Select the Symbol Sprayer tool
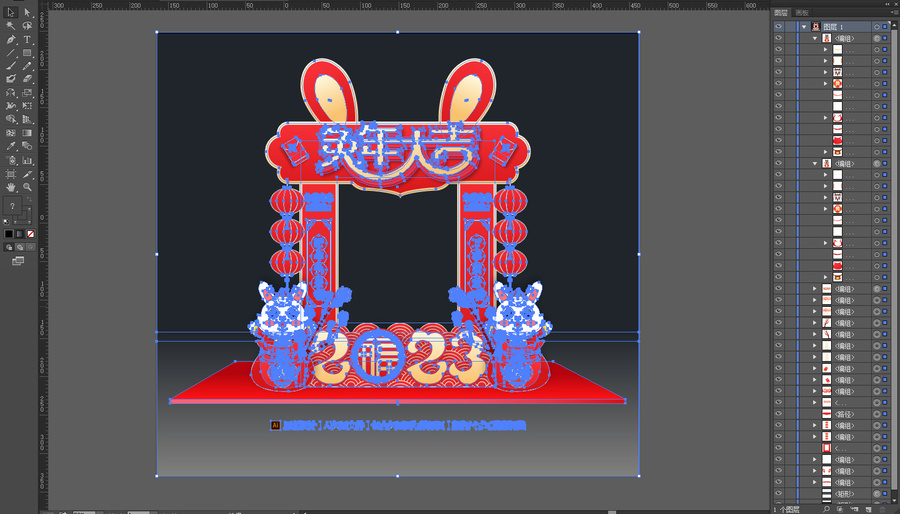The height and width of the screenshot is (514, 900). click(11, 160)
